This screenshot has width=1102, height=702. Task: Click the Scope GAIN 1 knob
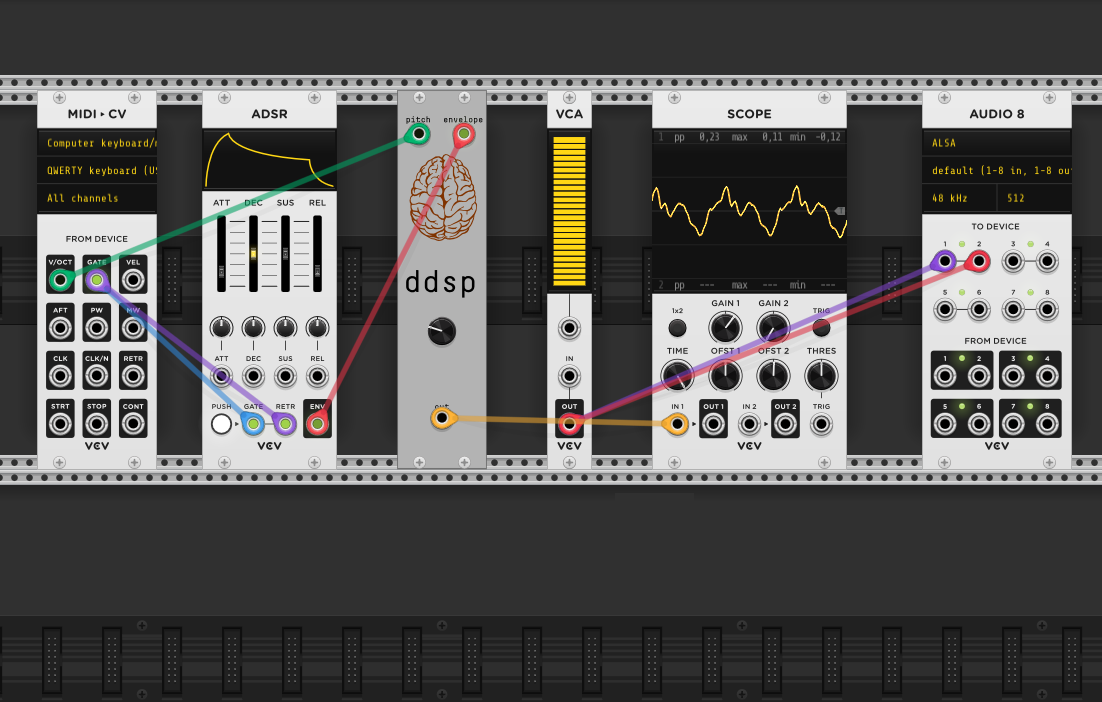click(x=725, y=327)
